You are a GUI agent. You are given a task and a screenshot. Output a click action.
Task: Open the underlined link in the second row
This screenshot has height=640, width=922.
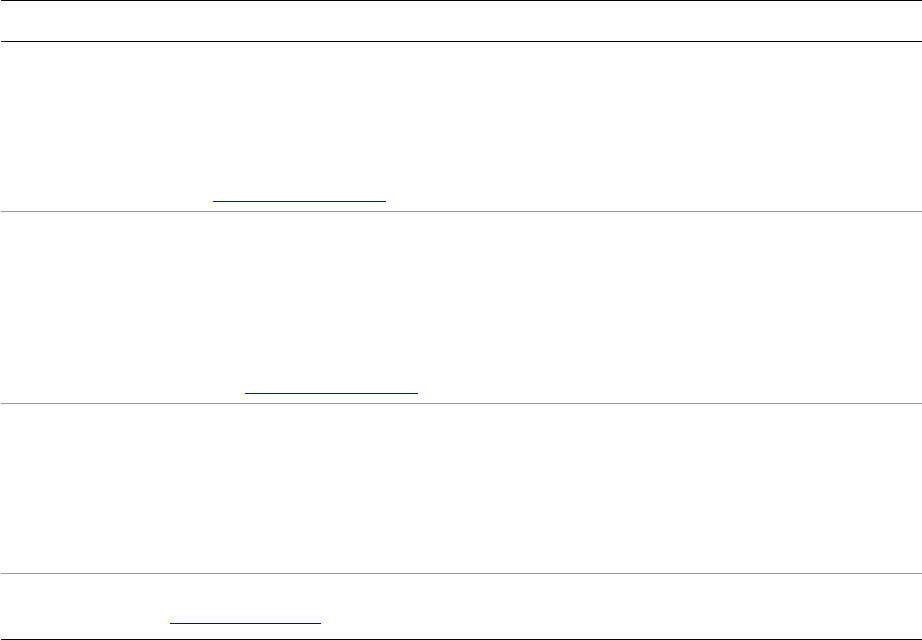[x=331, y=390]
